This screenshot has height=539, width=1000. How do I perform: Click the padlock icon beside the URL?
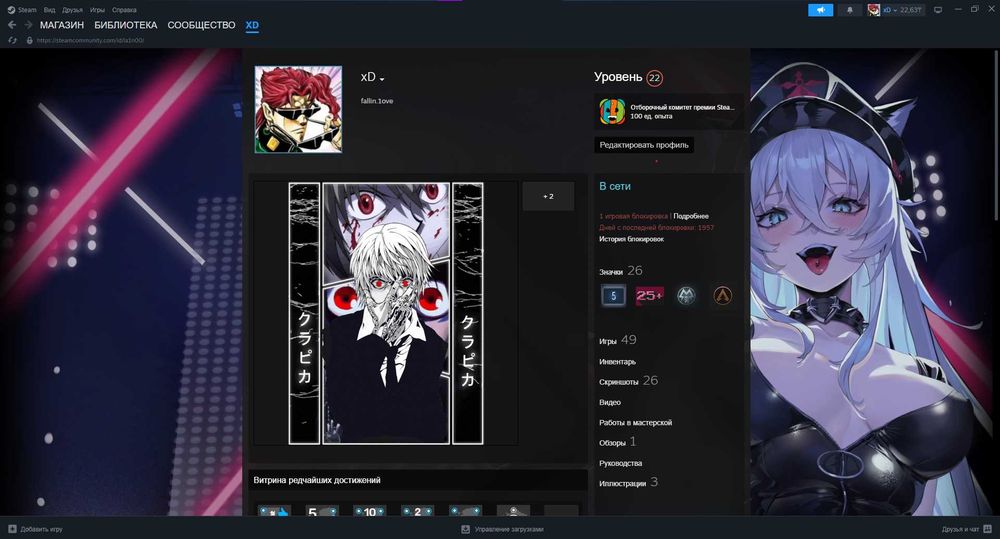pos(29,40)
